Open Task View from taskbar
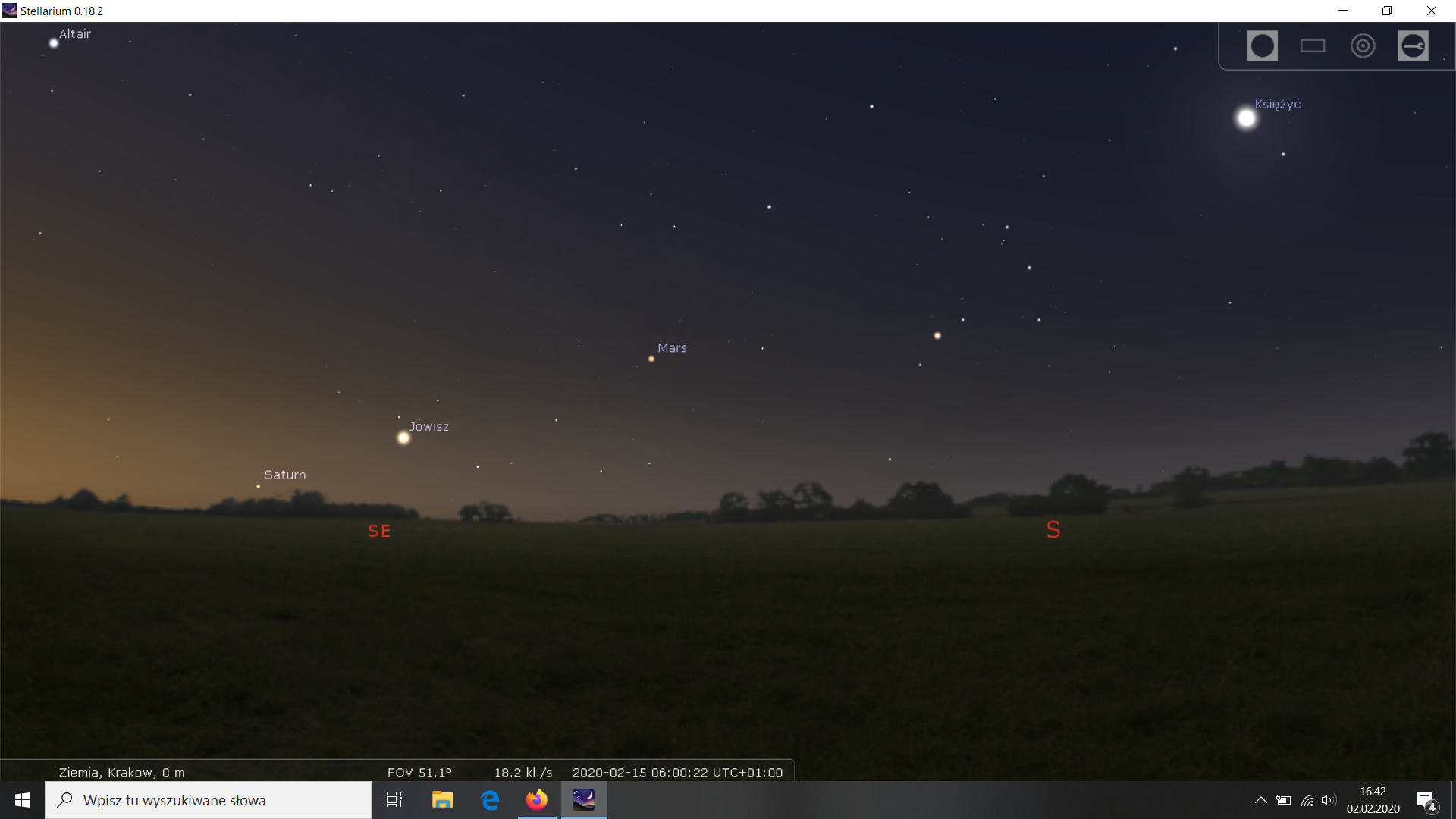Viewport: 1456px width, 819px height. tap(394, 800)
